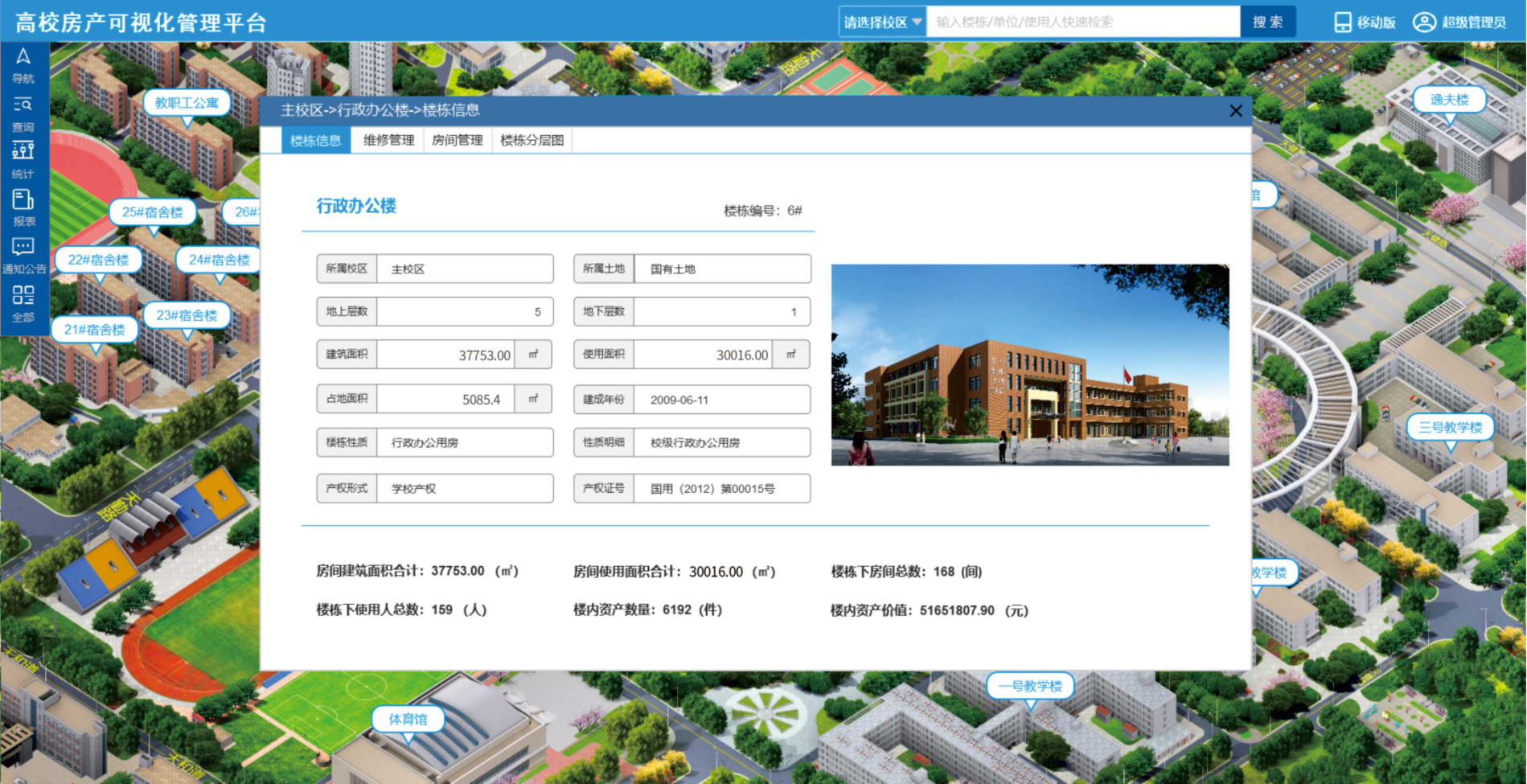Click the 一号教学楼 map label
This screenshot has height=784, width=1527.
click(1031, 686)
